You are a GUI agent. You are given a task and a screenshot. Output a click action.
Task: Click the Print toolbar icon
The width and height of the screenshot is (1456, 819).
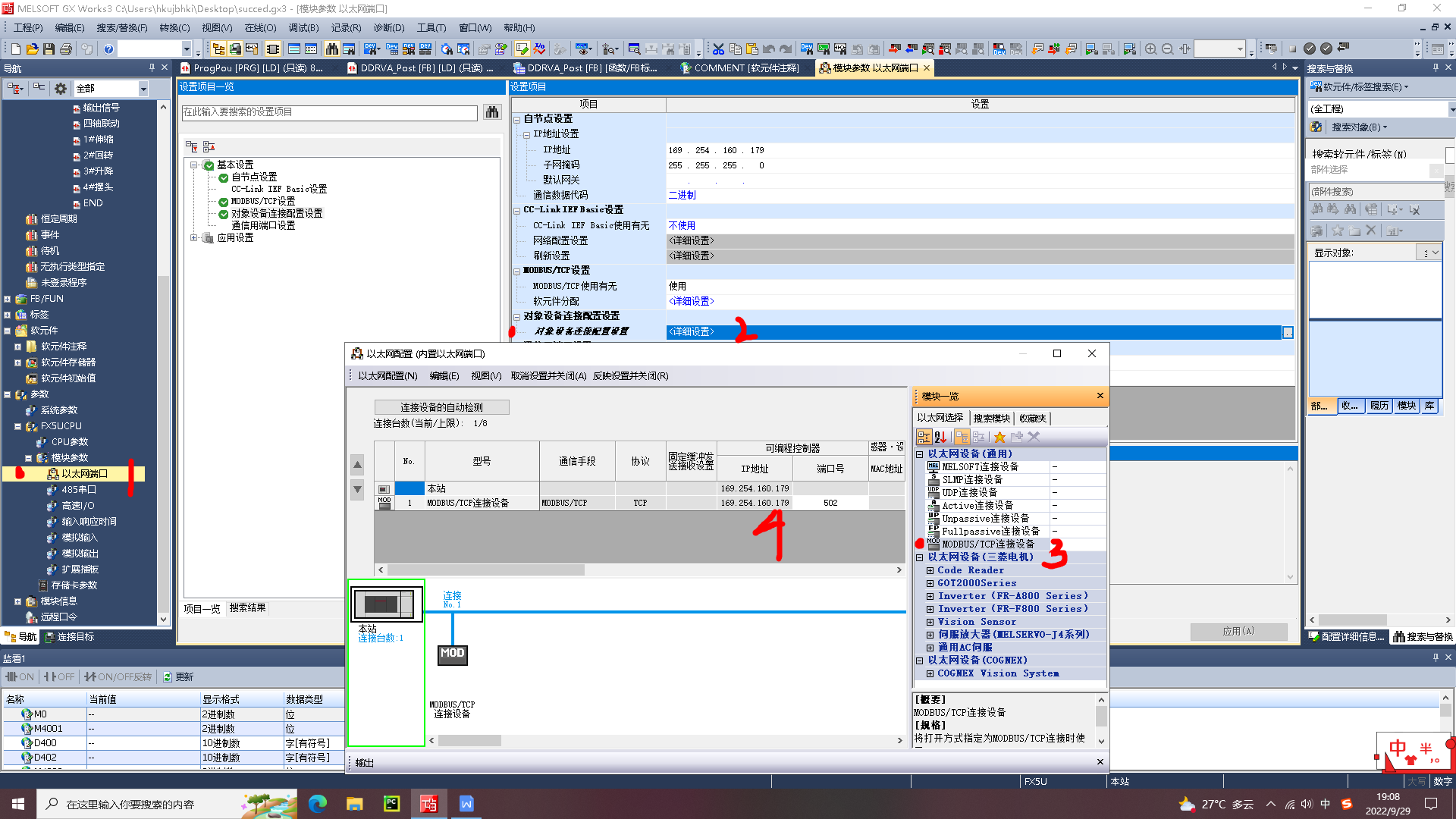tap(66, 49)
